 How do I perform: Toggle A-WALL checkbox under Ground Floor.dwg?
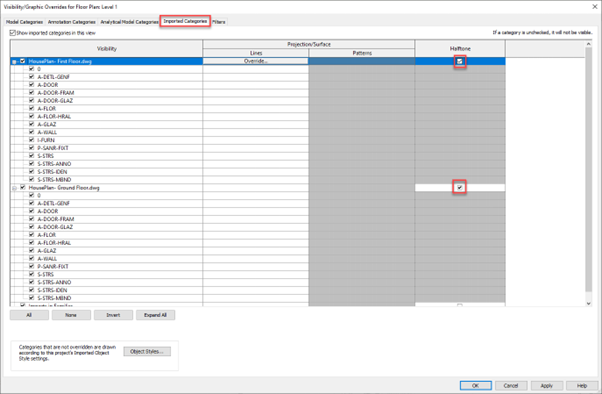(31, 258)
